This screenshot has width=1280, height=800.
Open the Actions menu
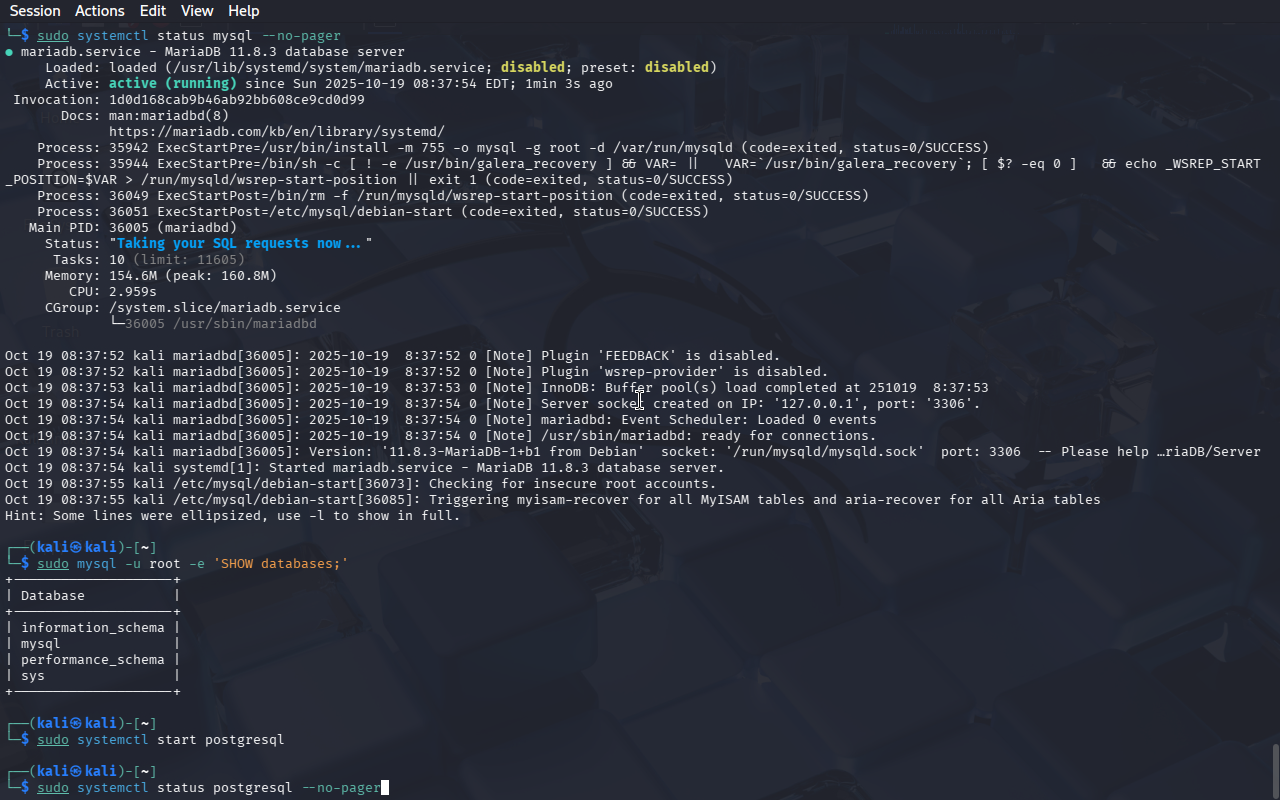tap(100, 11)
